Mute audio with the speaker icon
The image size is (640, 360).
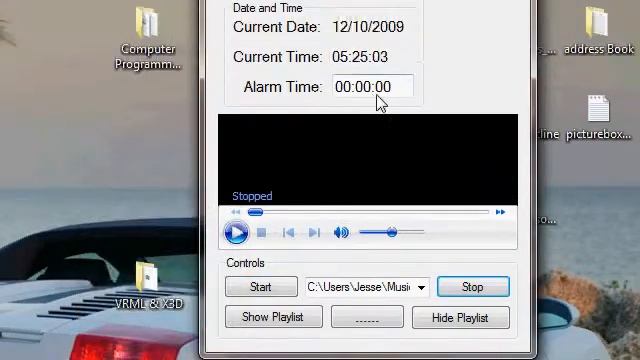pyautogui.click(x=341, y=233)
